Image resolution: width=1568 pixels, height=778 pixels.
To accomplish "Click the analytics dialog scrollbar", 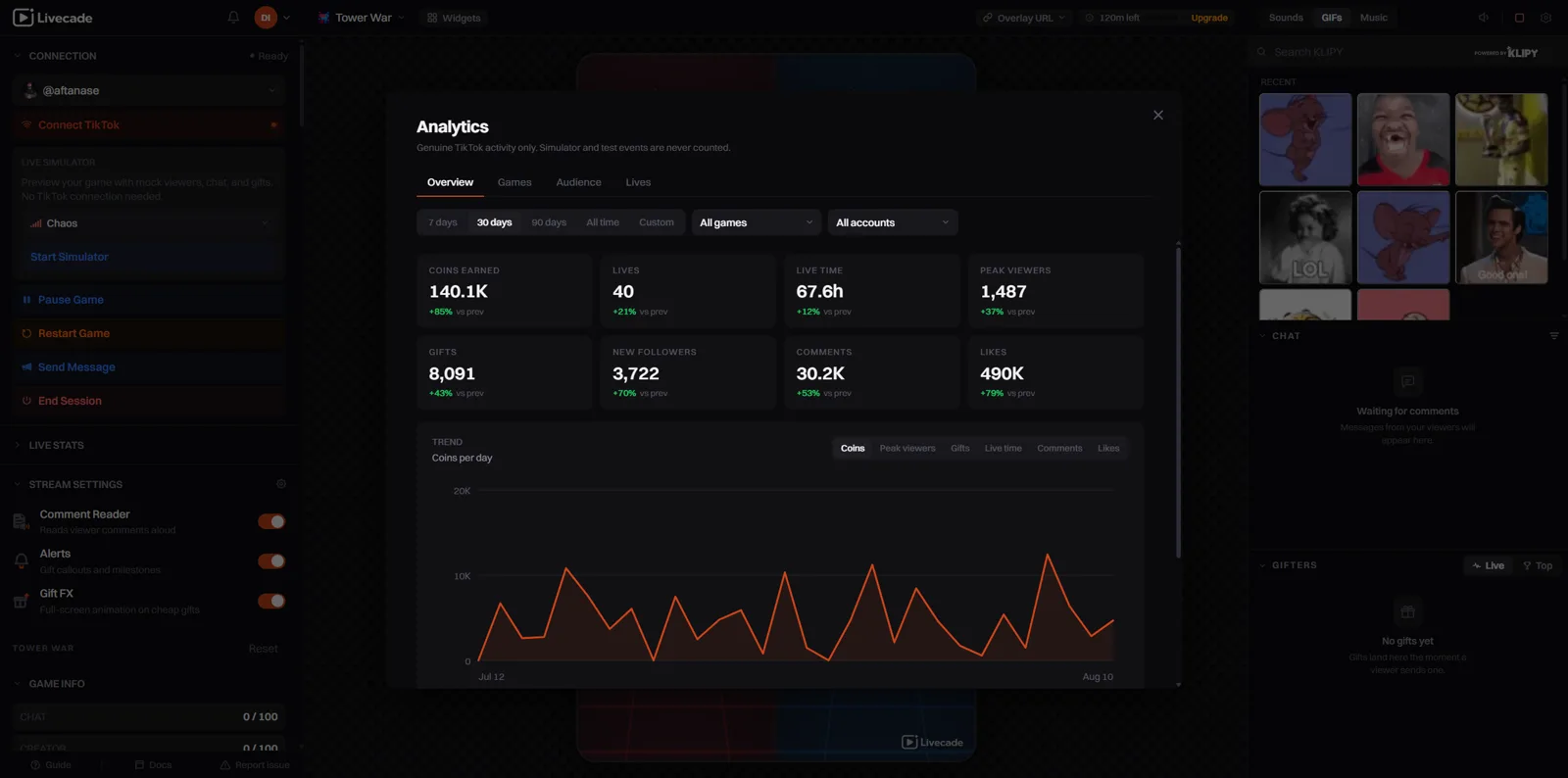I will click(x=1178, y=402).
